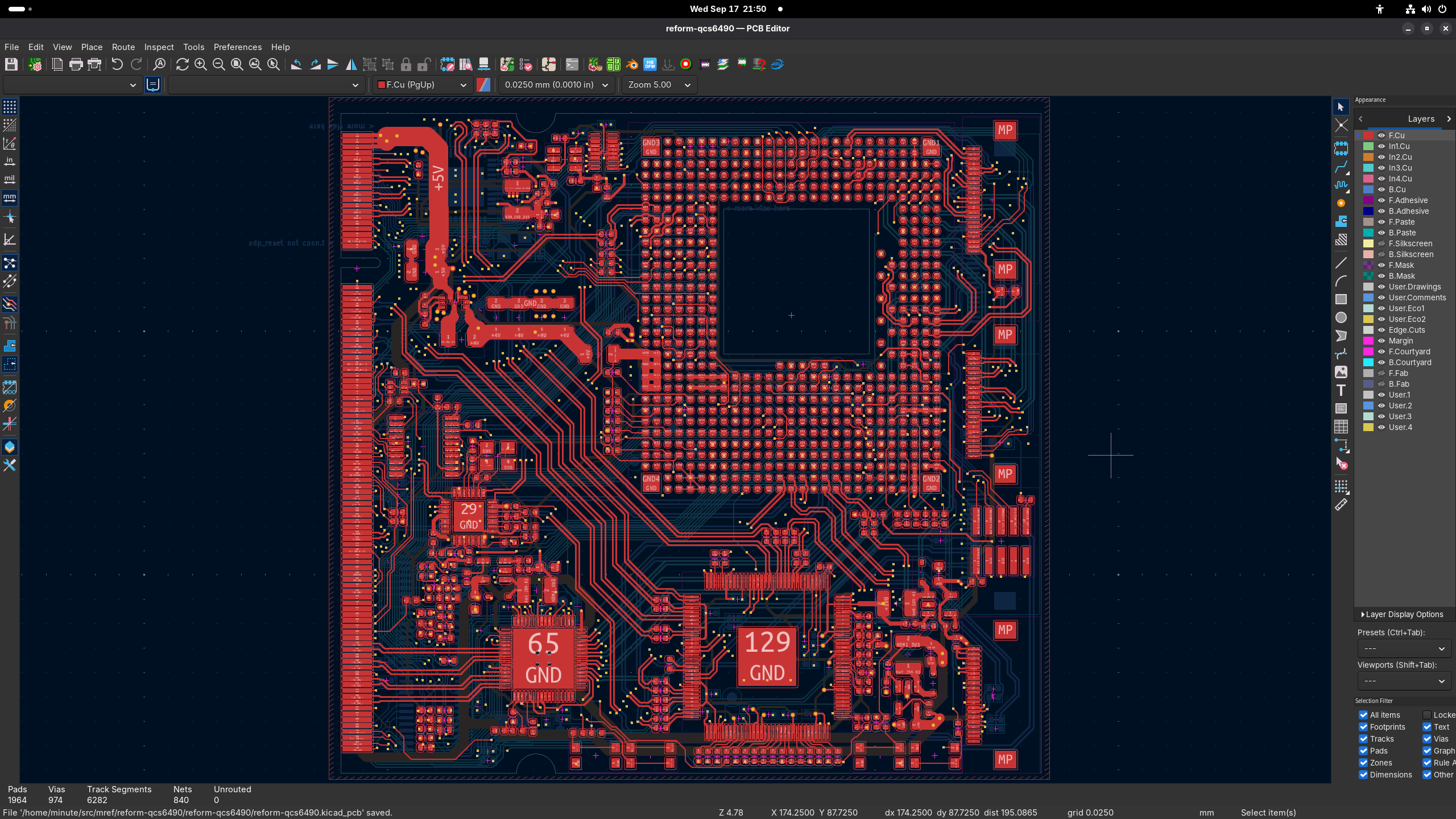Open the F.Cu active layer dropdown
Screen dimensions: 1456x819
click(421, 85)
